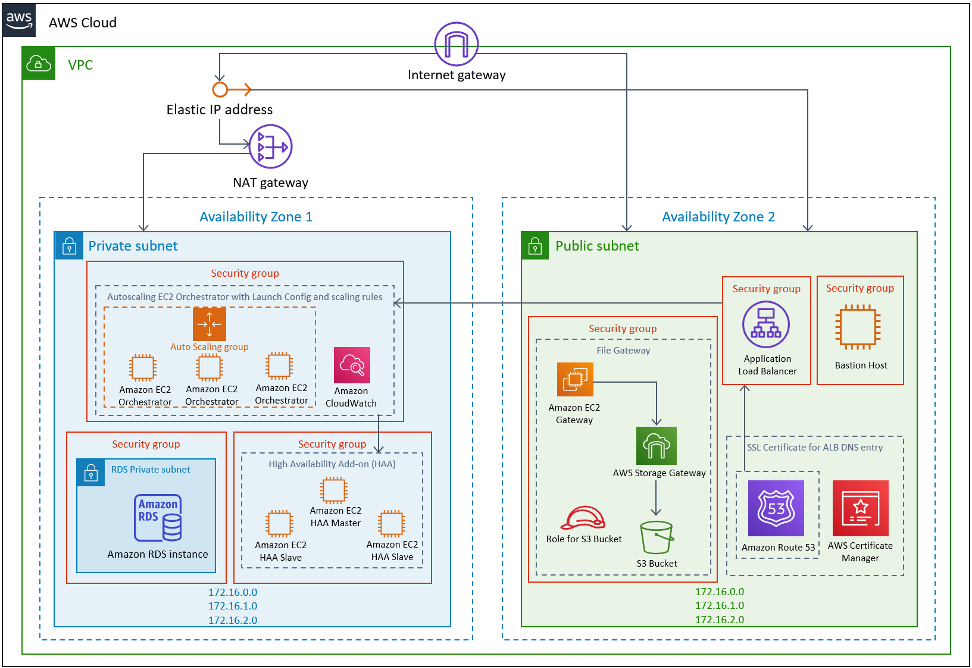Click the "Availability Zone 2" heading
The width and height of the screenshot is (972, 668).
coord(718,217)
